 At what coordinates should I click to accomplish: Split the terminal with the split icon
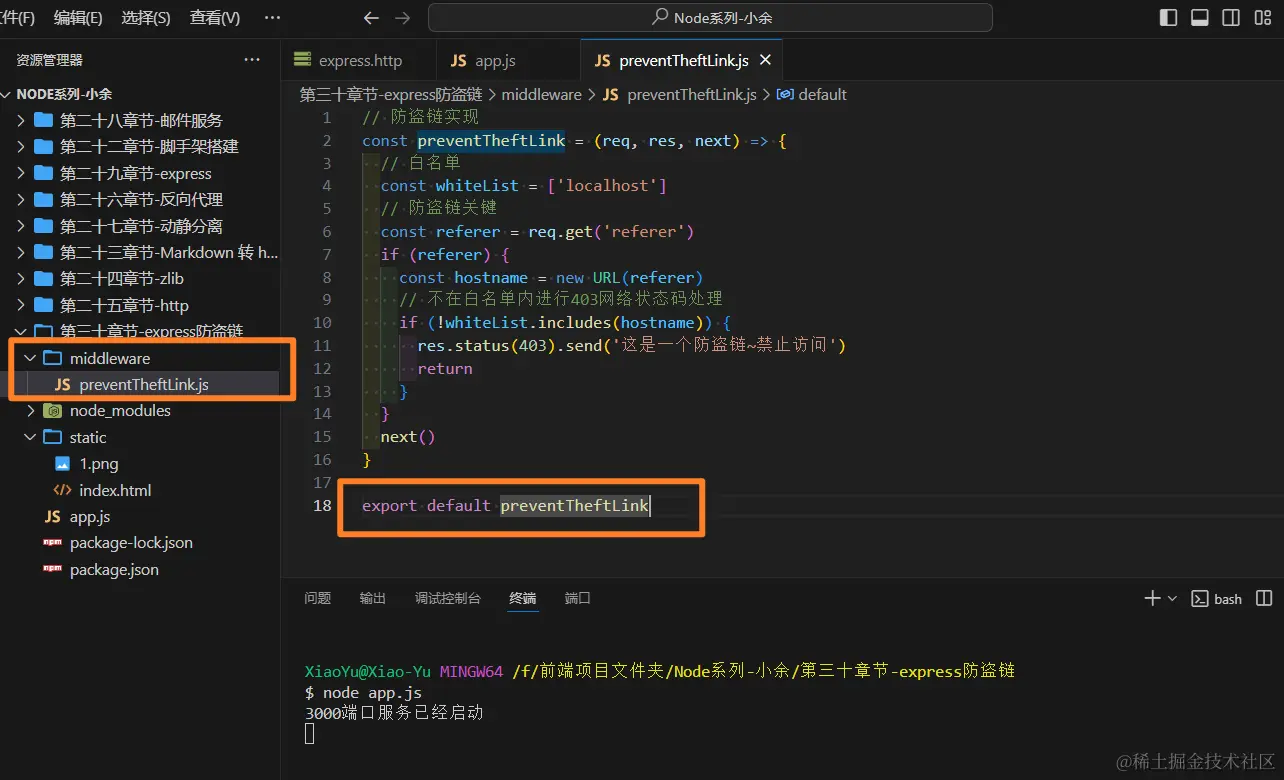coord(1264,598)
